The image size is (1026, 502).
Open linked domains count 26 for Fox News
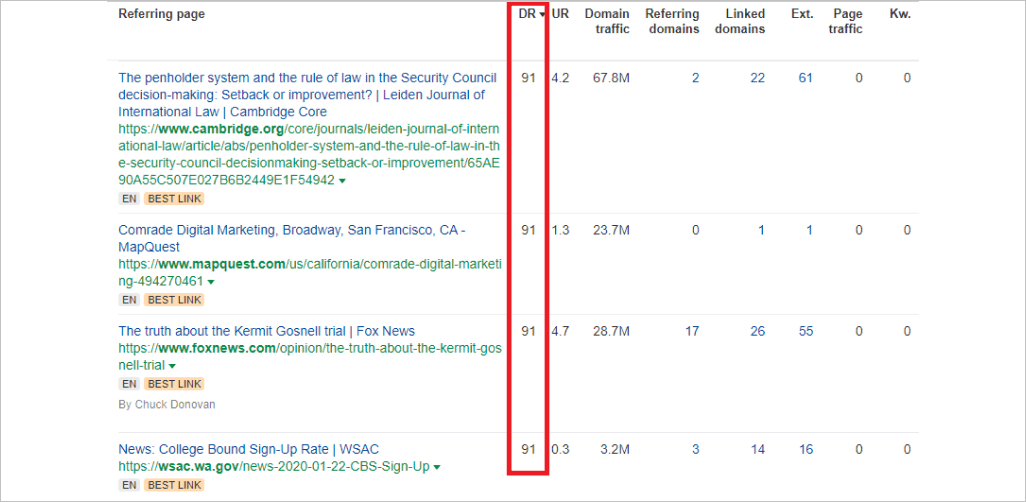click(x=757, y=332)
